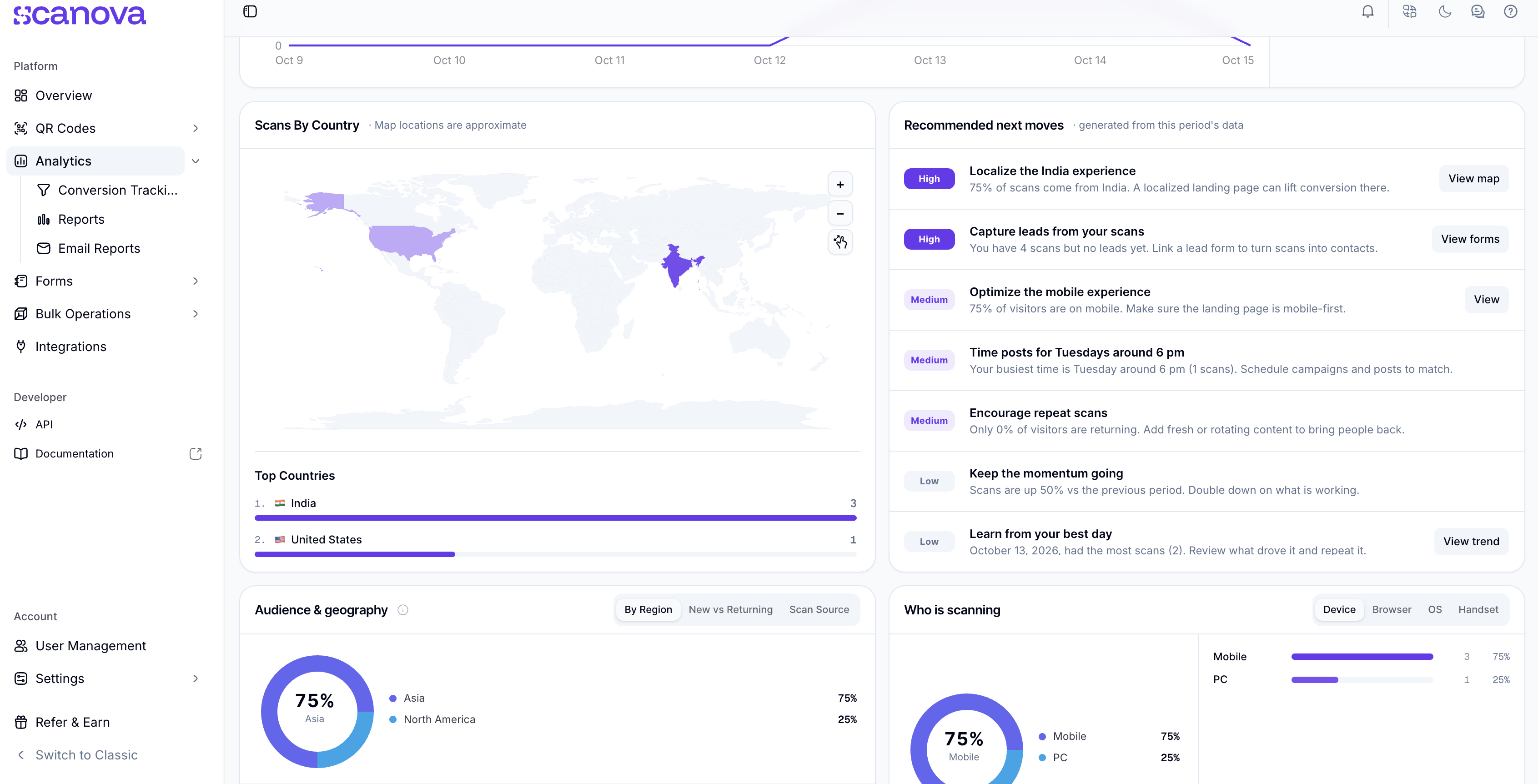
Task: Switch to Scan Source tab
Action: click(819, 610)
